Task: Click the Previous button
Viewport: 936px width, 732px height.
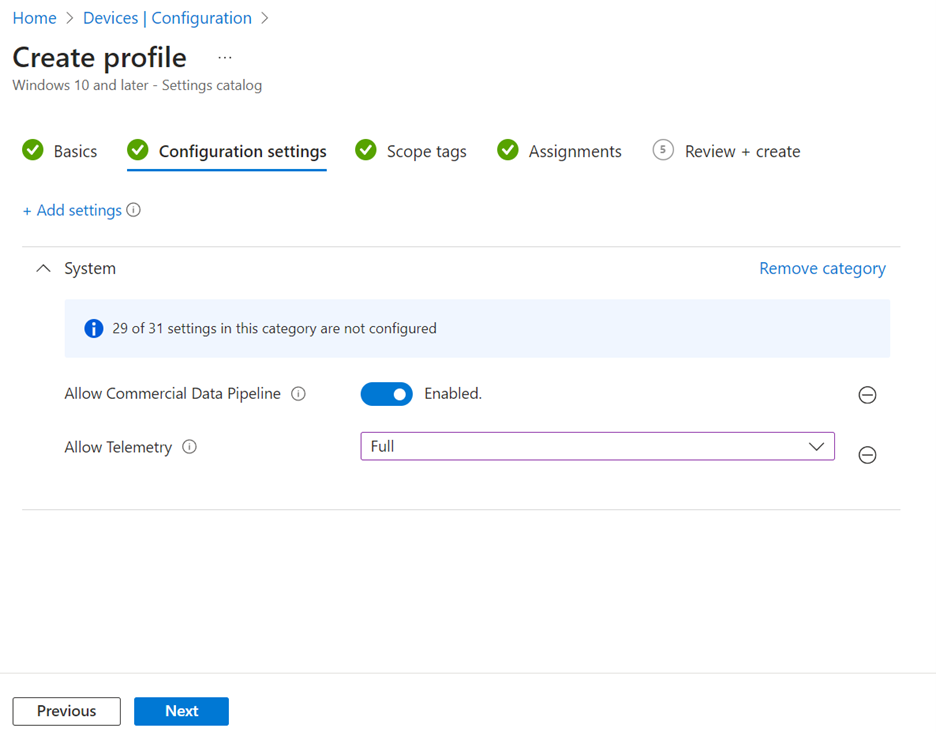Action: point(67,711)
